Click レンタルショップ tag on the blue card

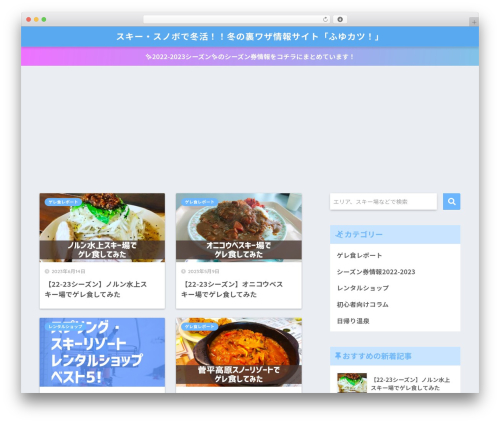pos(65,327)
